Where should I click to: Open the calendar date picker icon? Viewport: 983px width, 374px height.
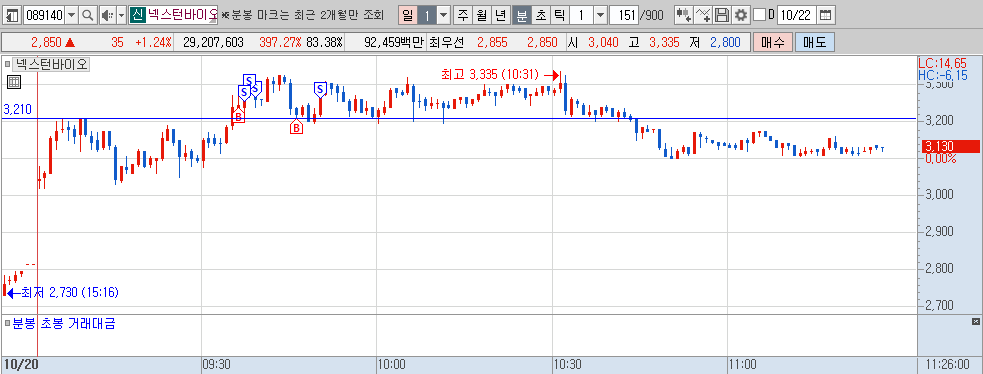point(826,14)
